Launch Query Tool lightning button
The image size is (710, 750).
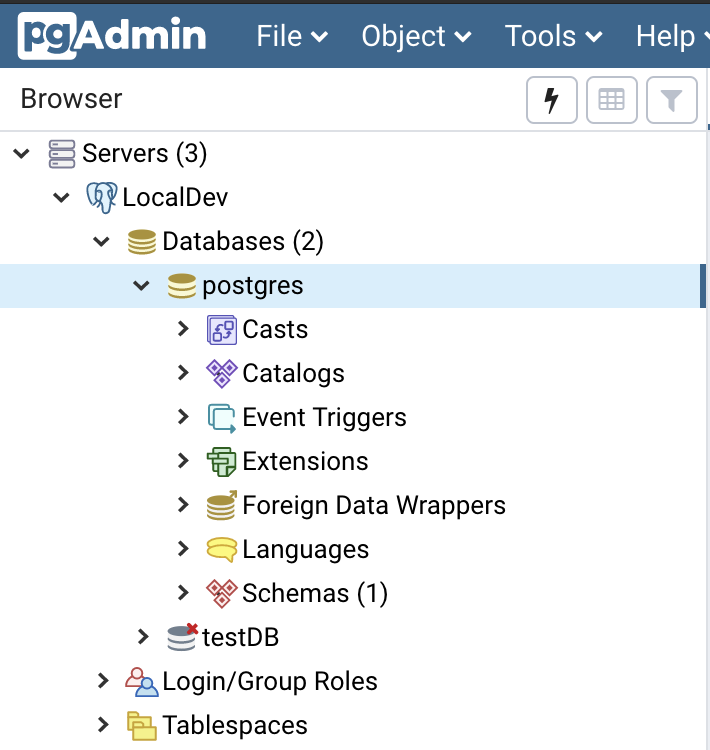[x=552, y=100]
